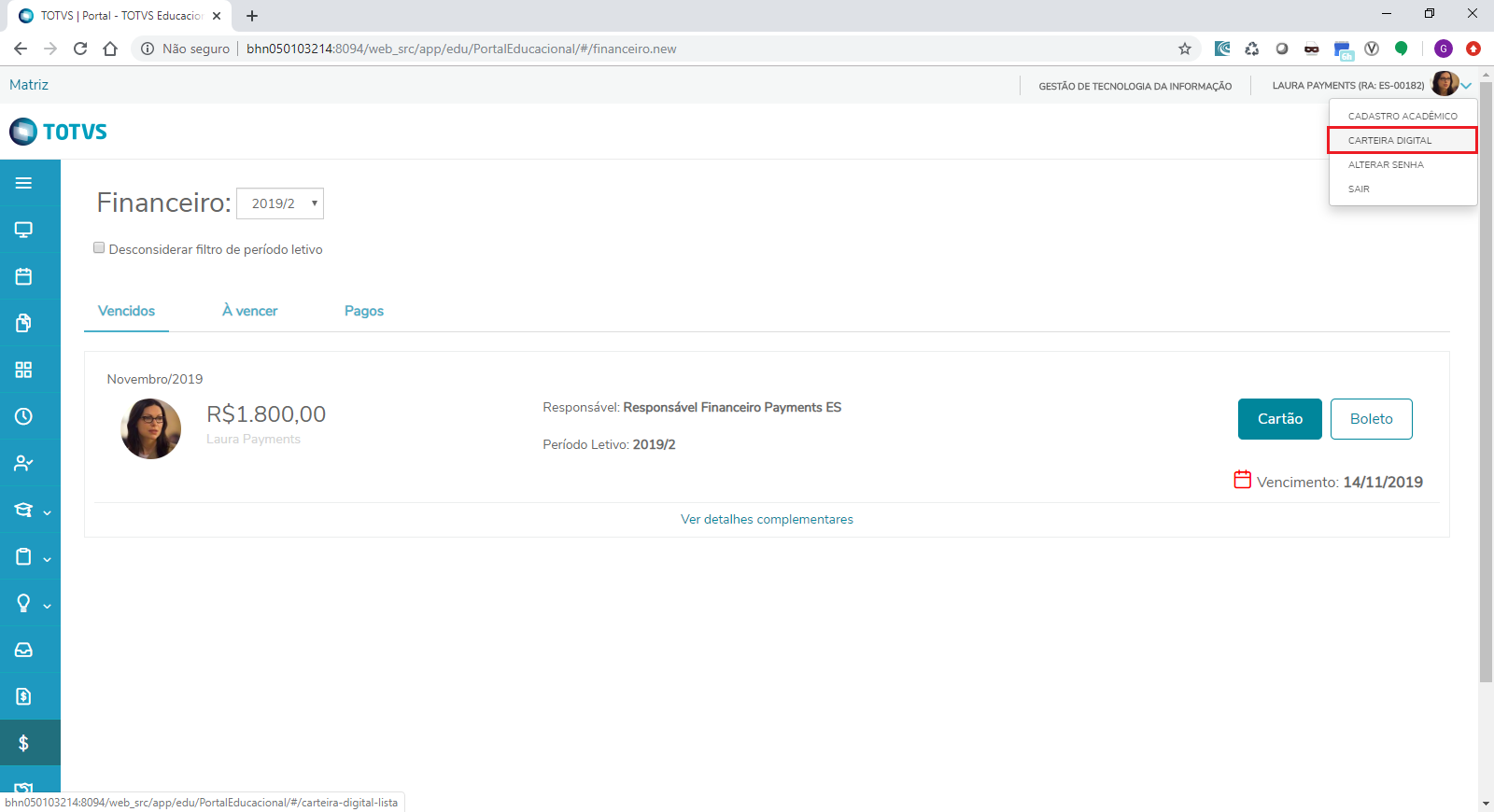The image size is (1494, 812).
Task: Click the browser home icon
Action: (x=110, y=49)
